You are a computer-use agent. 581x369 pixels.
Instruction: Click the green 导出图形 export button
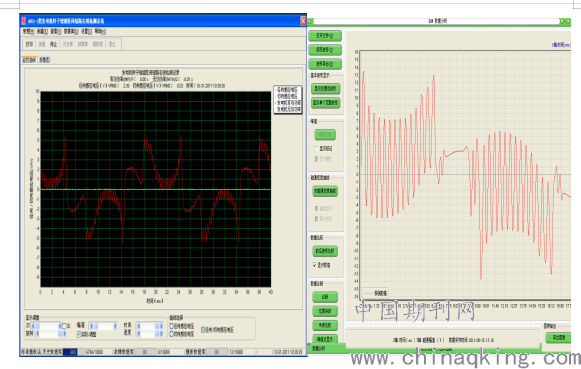click(x=558, y=338)
